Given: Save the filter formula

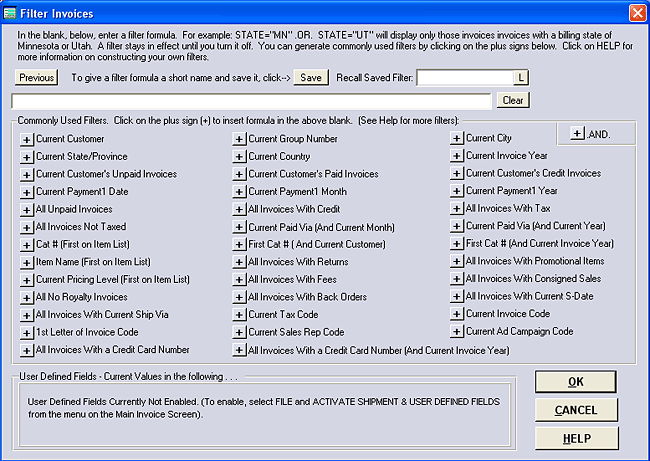Looking at the screenshot, I should (x=311, y=77).
